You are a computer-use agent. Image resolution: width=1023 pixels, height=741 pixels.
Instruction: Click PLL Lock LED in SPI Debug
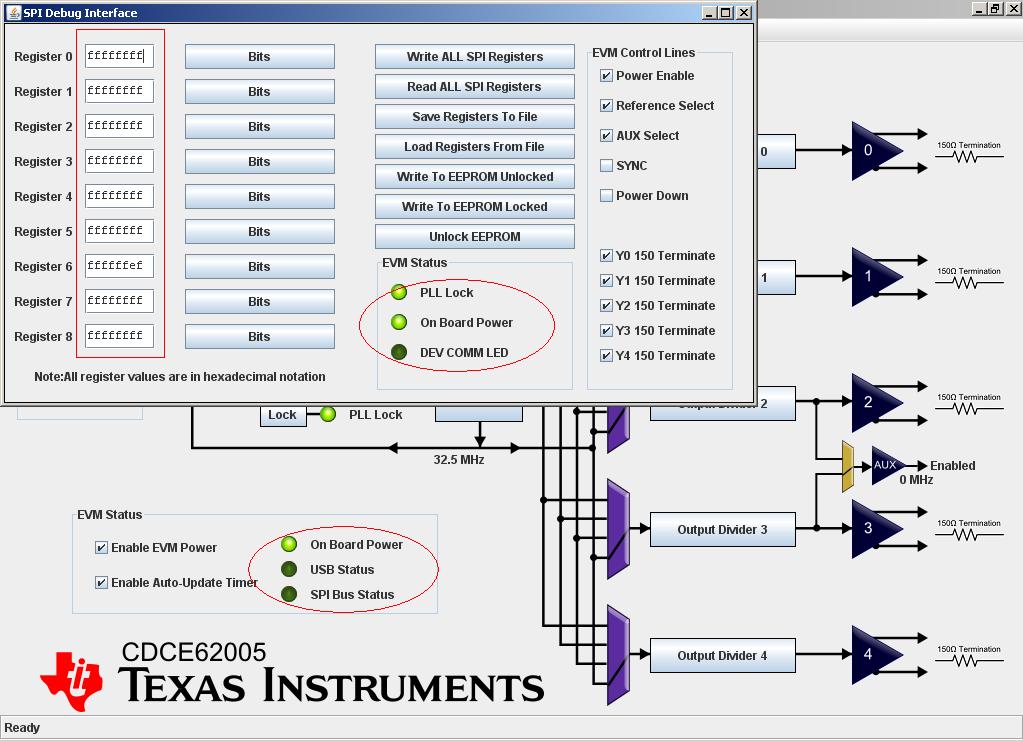pos(399,292)
